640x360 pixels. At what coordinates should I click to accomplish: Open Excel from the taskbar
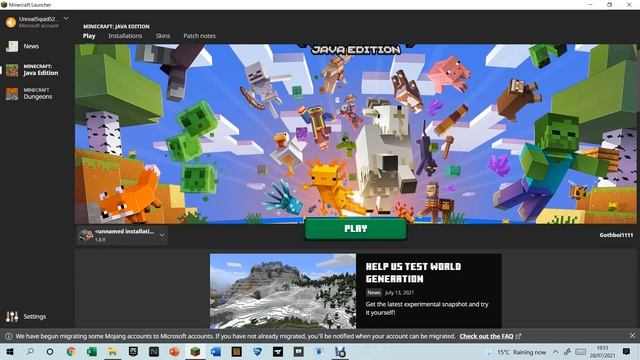pyautogui.click(x=92, y=351)
